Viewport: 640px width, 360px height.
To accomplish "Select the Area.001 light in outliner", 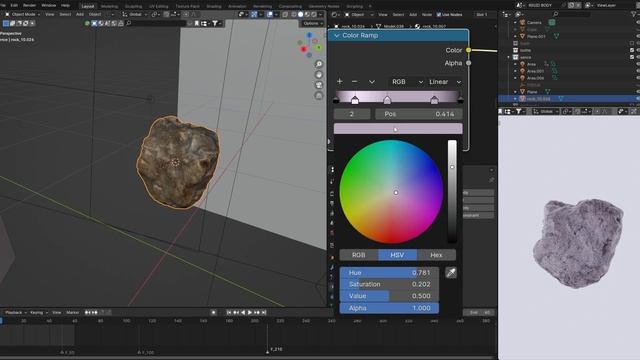I will pos(535,71).
